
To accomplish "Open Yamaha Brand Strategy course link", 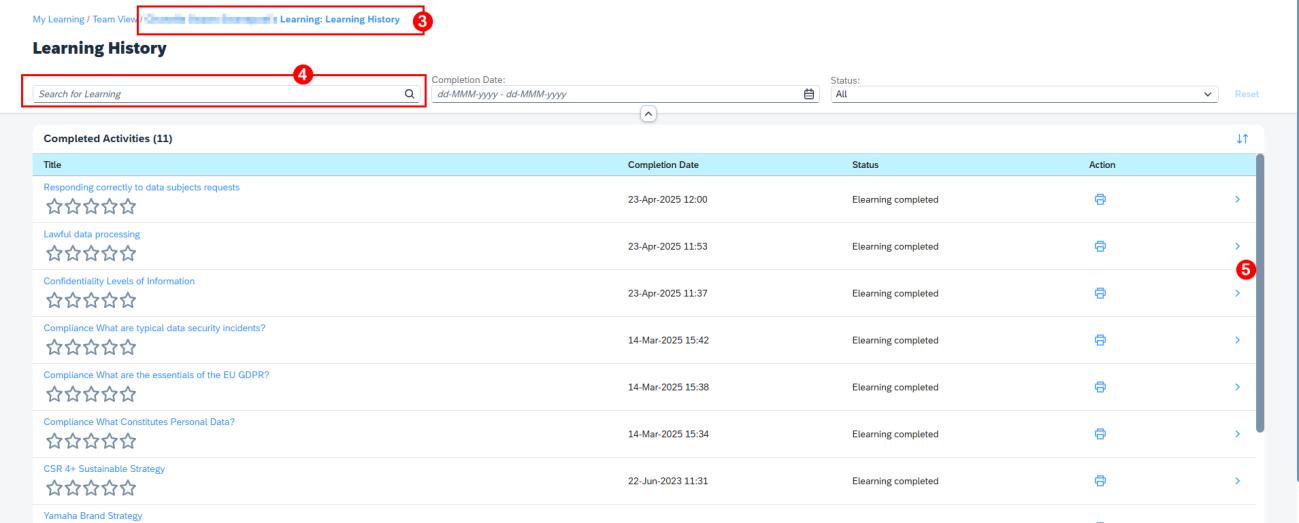I will click(93, 516).
